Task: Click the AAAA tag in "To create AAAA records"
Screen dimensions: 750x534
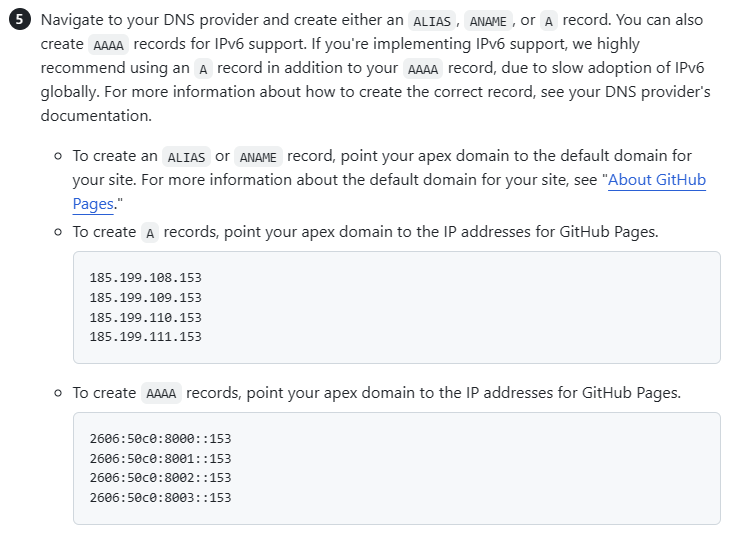Action: (161, 393)
